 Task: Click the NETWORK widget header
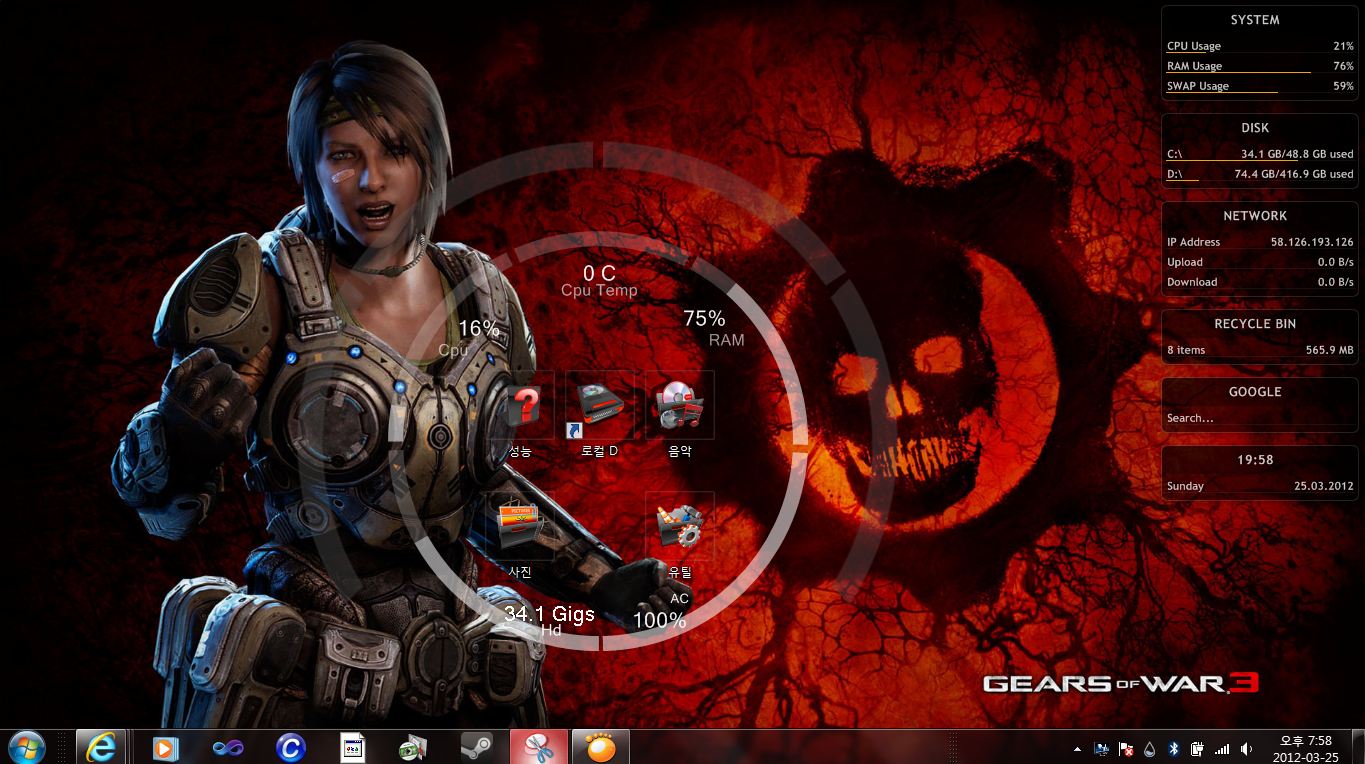coord(1255,216)
